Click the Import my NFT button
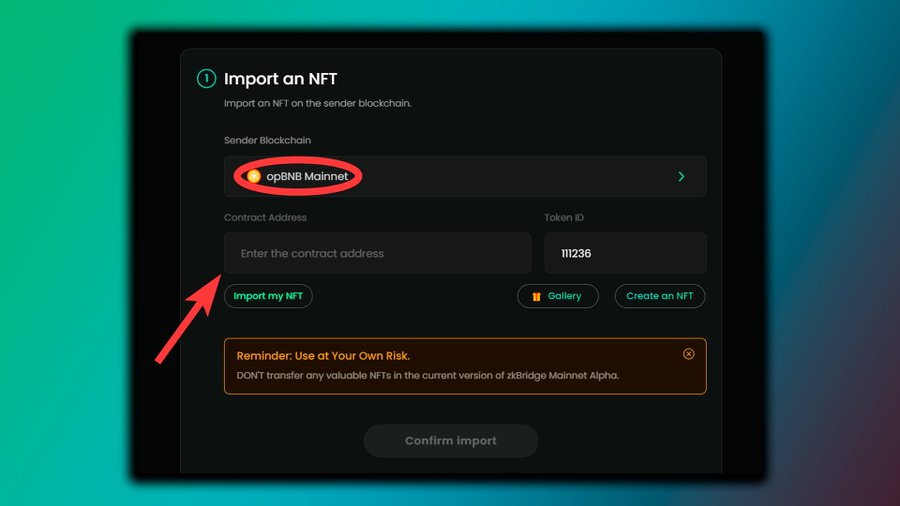 click(x=268, y=296)
